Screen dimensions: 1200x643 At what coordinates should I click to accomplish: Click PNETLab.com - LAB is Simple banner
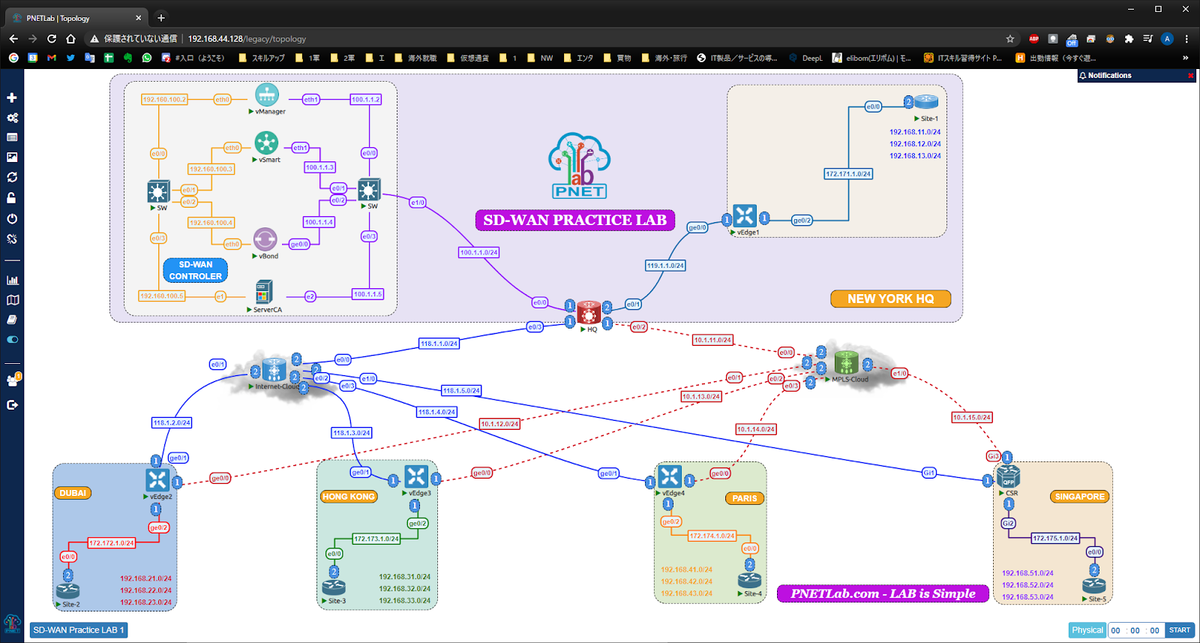[x=882, y=594]
